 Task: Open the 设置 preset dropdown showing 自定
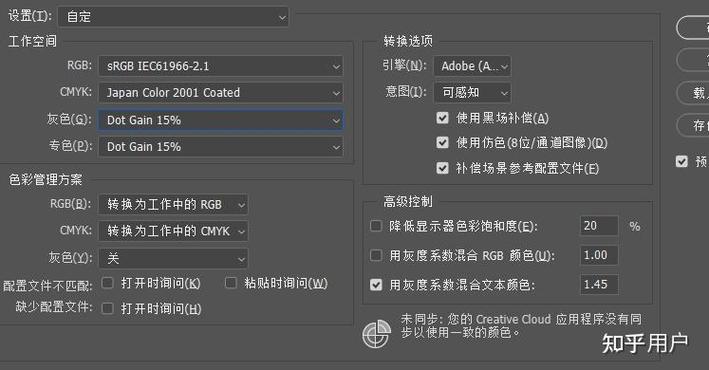[x=173, y=17]
